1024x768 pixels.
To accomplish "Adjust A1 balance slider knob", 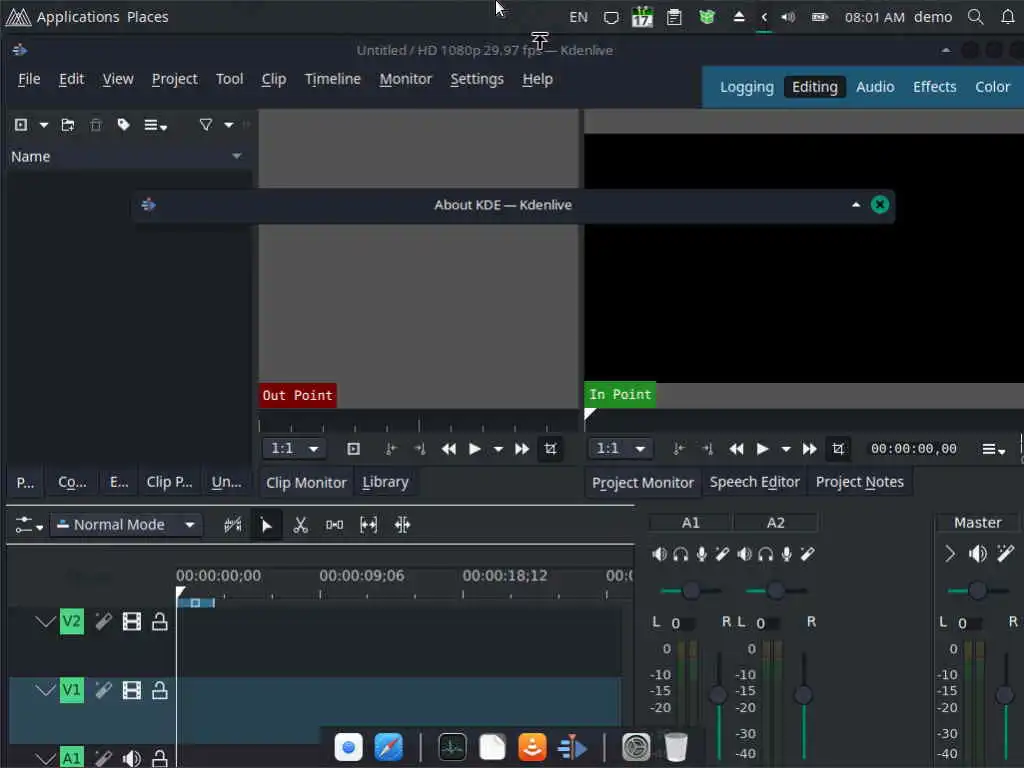I will (691, 591).
